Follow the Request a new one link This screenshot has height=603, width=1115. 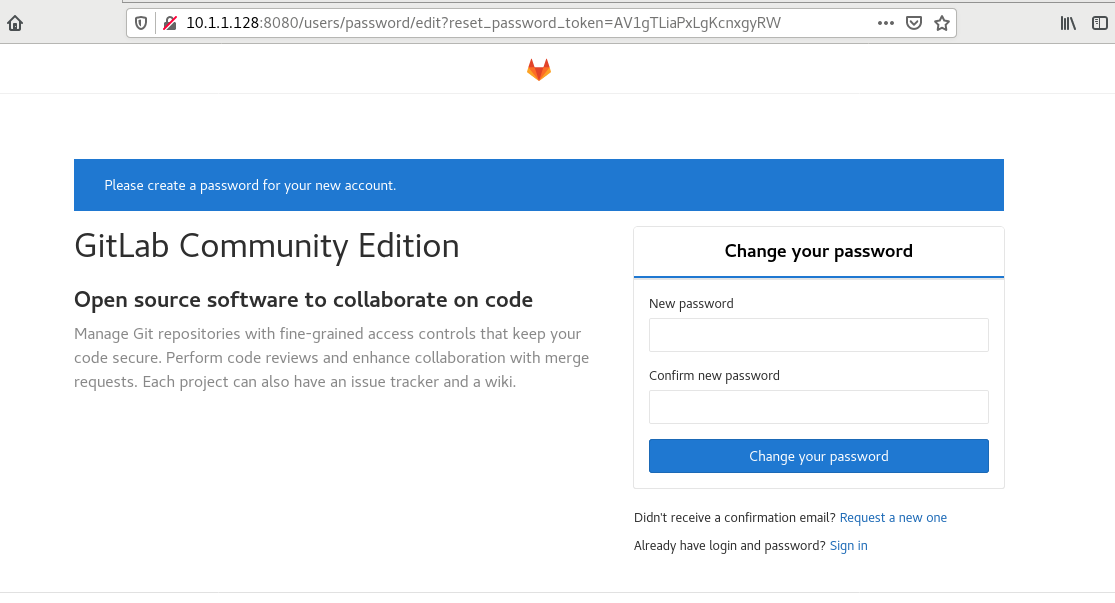(x=893, y=518)
